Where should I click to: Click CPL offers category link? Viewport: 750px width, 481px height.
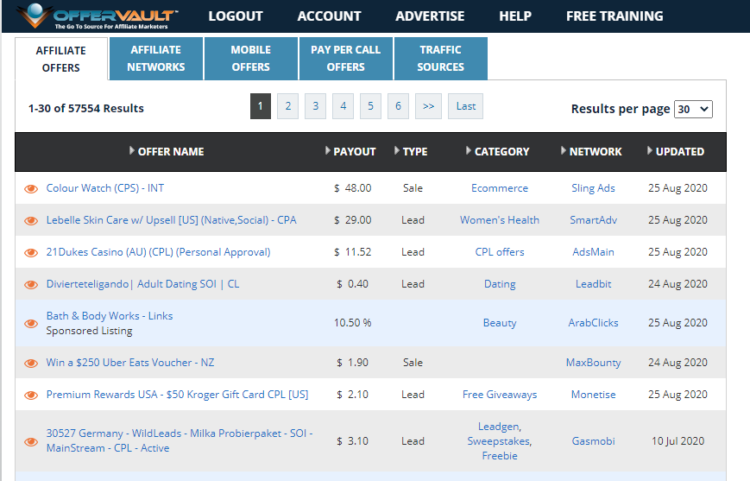(x=499, y=252)
